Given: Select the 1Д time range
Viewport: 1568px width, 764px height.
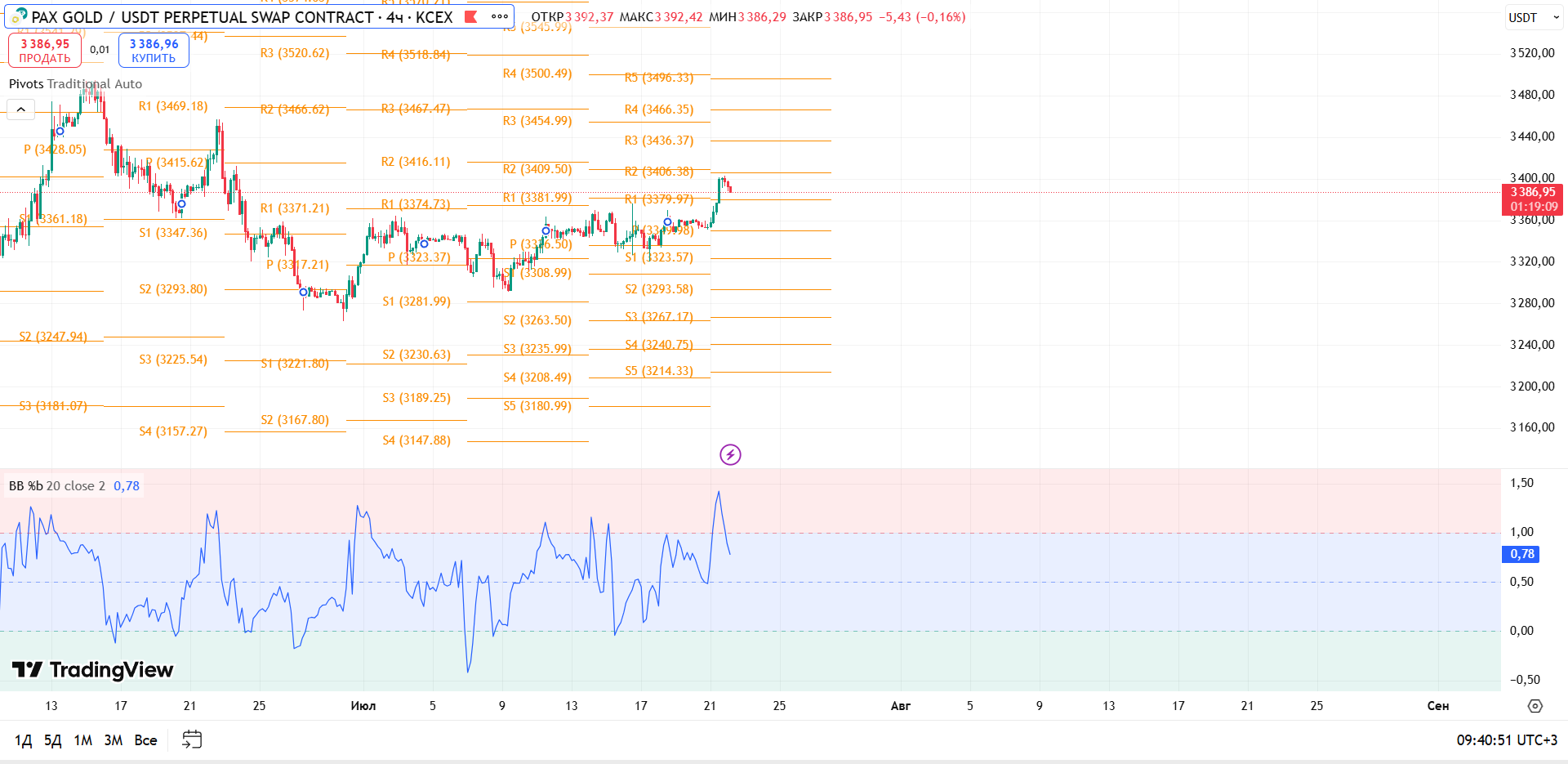Looking at the screenshot, I should [24, 740].
